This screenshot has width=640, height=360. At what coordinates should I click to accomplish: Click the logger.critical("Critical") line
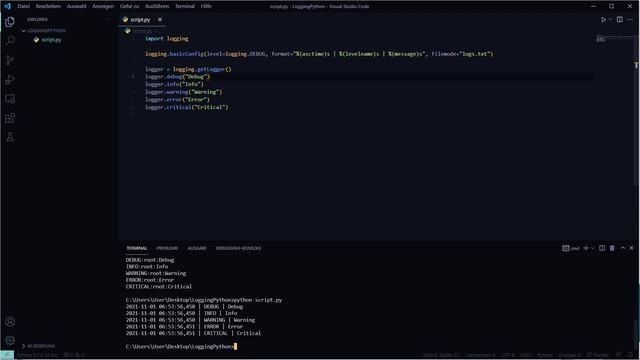click(x=187, y=107)
